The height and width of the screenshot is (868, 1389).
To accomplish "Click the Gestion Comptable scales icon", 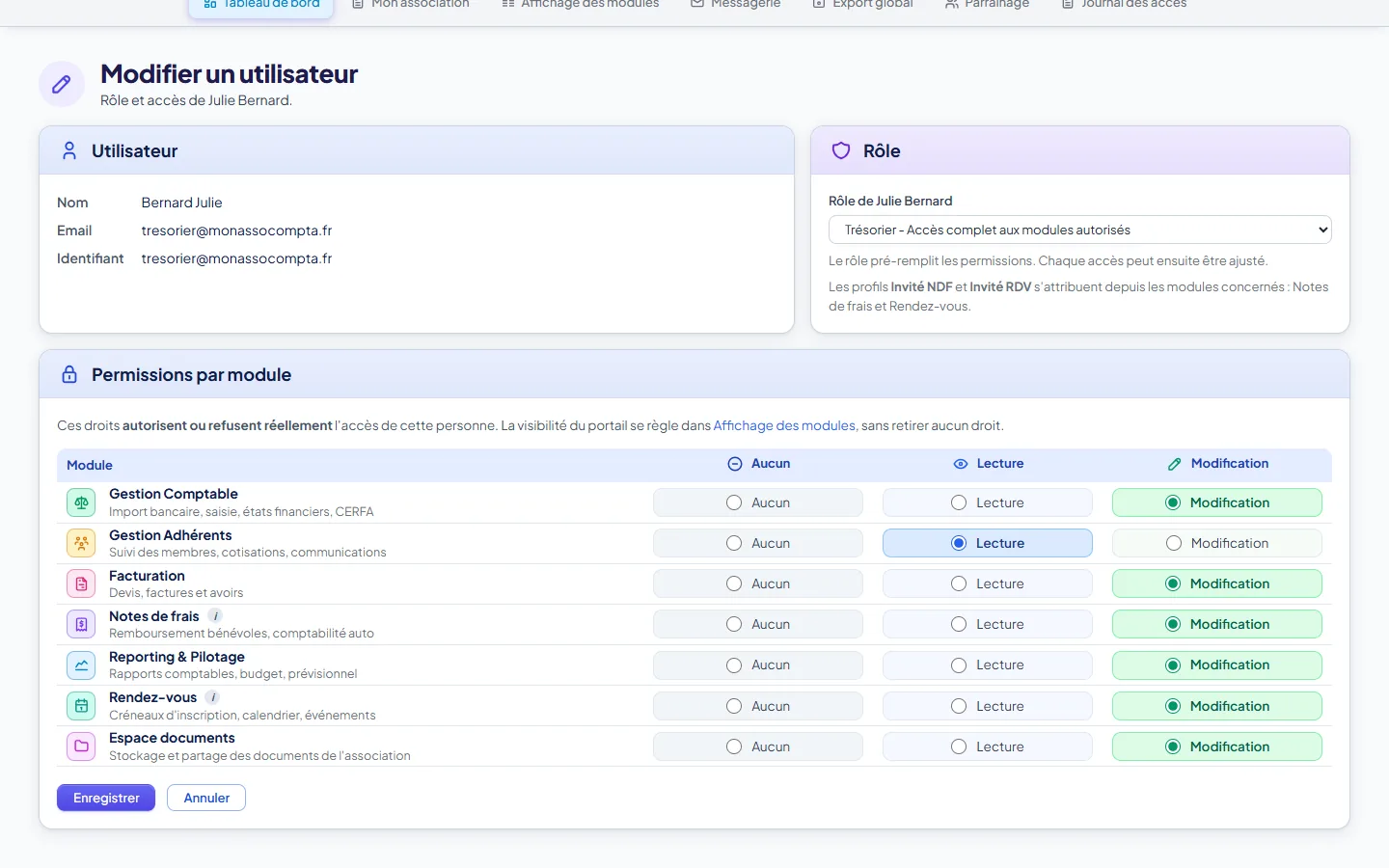I will coord(81,502).
